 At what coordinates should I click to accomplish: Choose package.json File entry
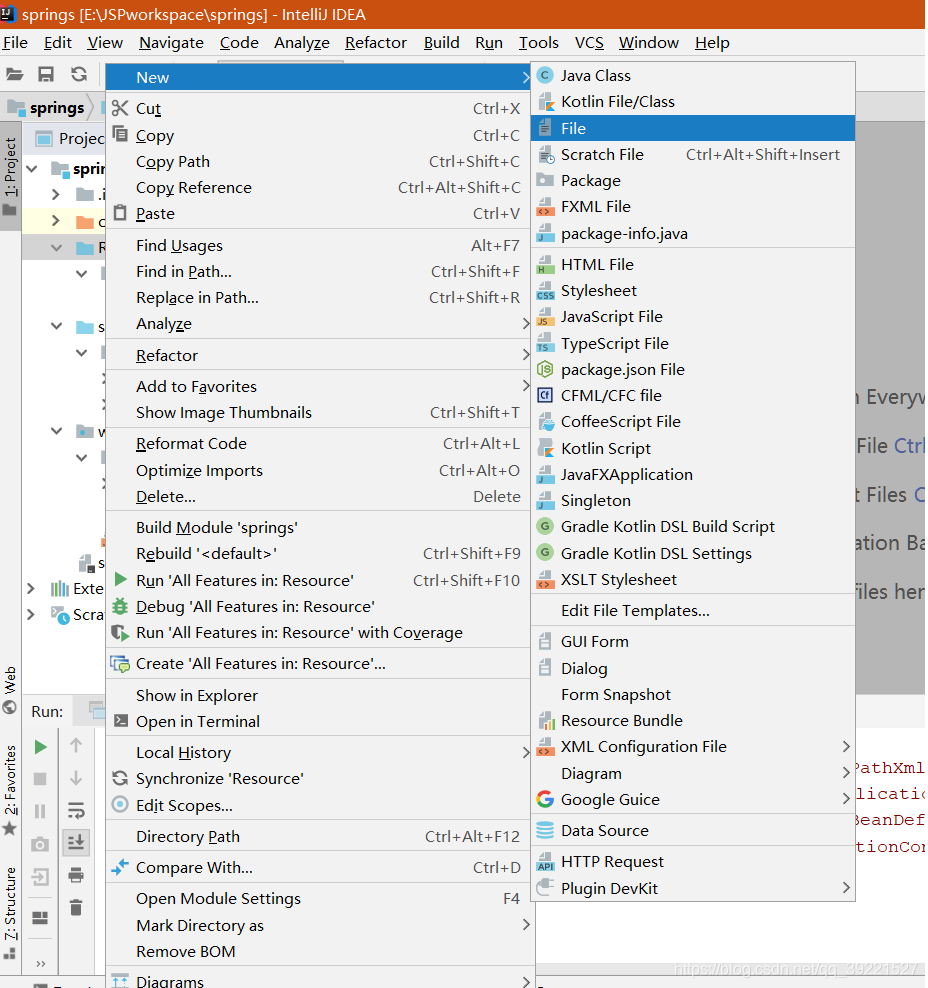click(693, 369)
